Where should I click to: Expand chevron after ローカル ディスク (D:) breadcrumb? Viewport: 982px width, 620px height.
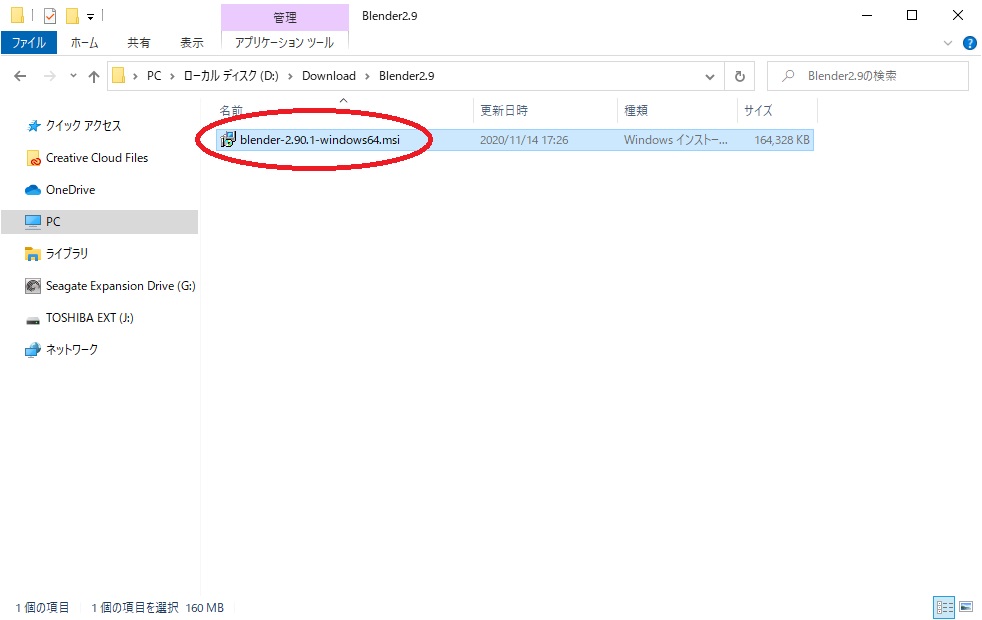click(x=290, y=76)
